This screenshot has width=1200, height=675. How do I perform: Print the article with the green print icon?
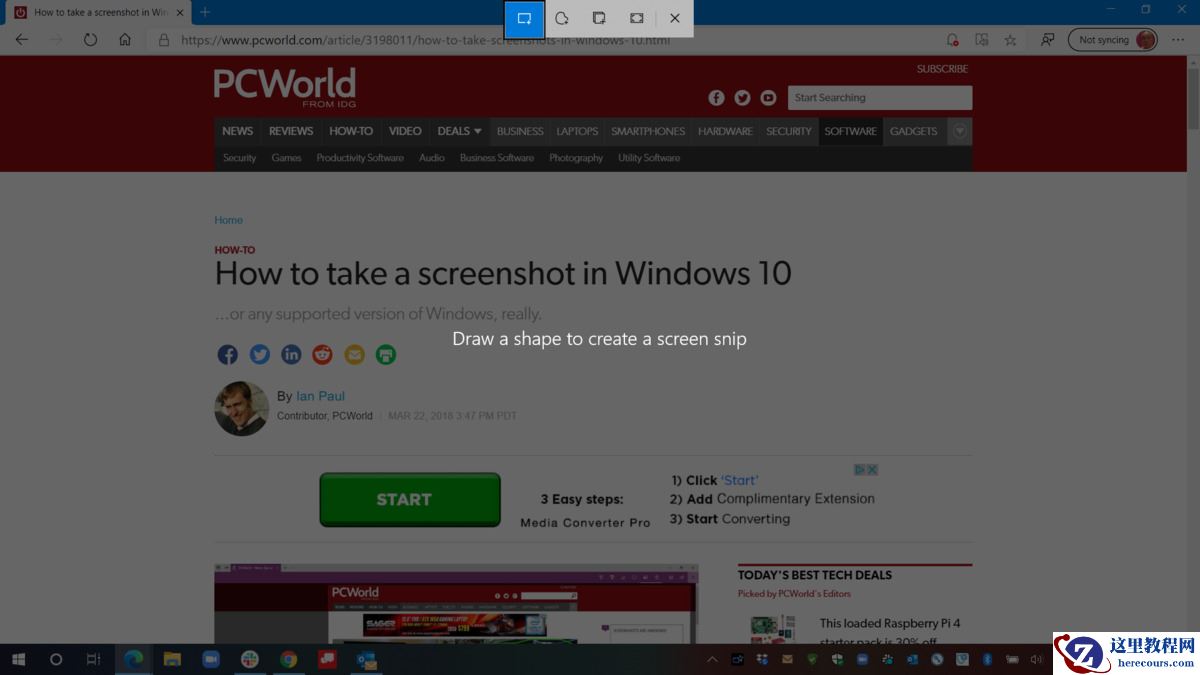click(386, 354)
